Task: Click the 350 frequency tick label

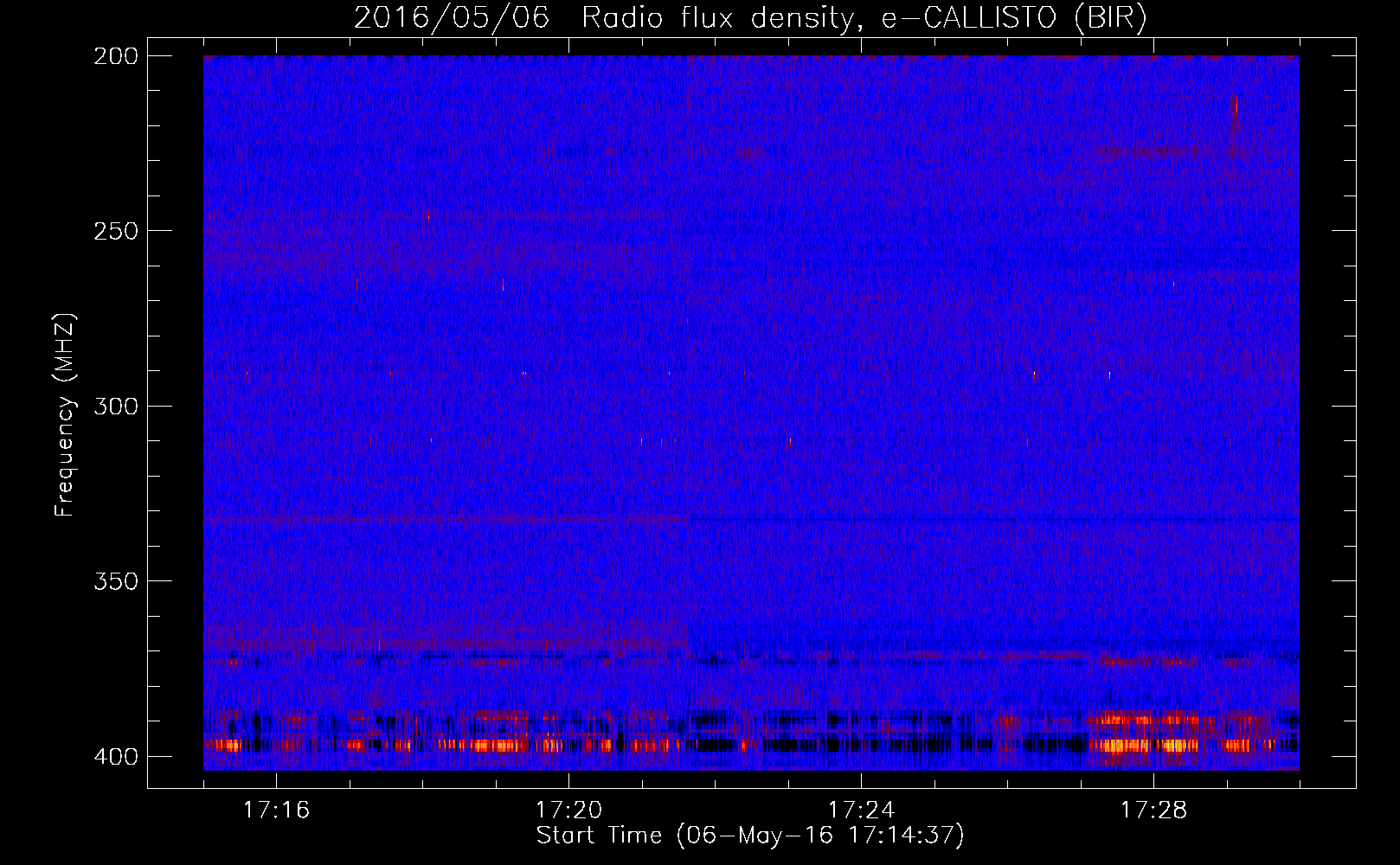Action: pos(116,580)
